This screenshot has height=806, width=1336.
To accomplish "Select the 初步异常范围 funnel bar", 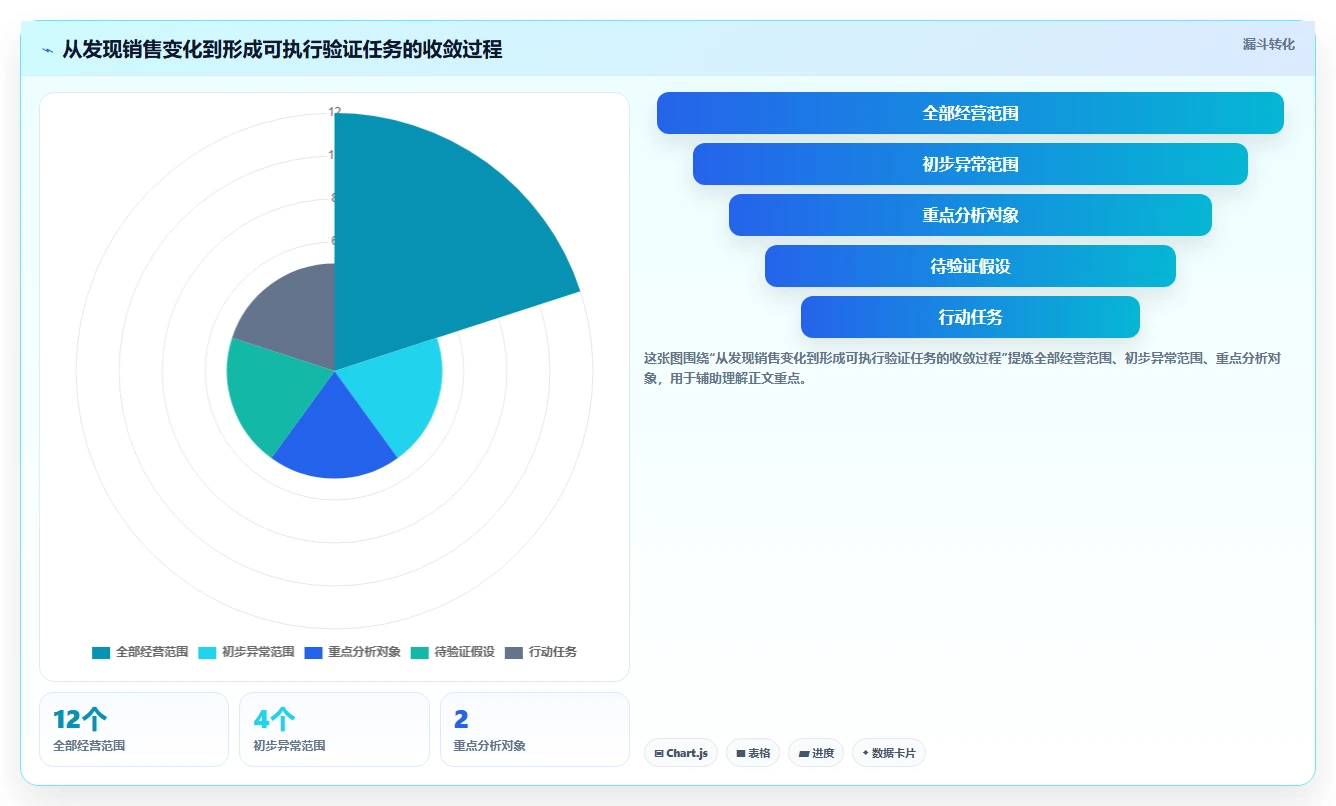I will (x=970, y=164).
